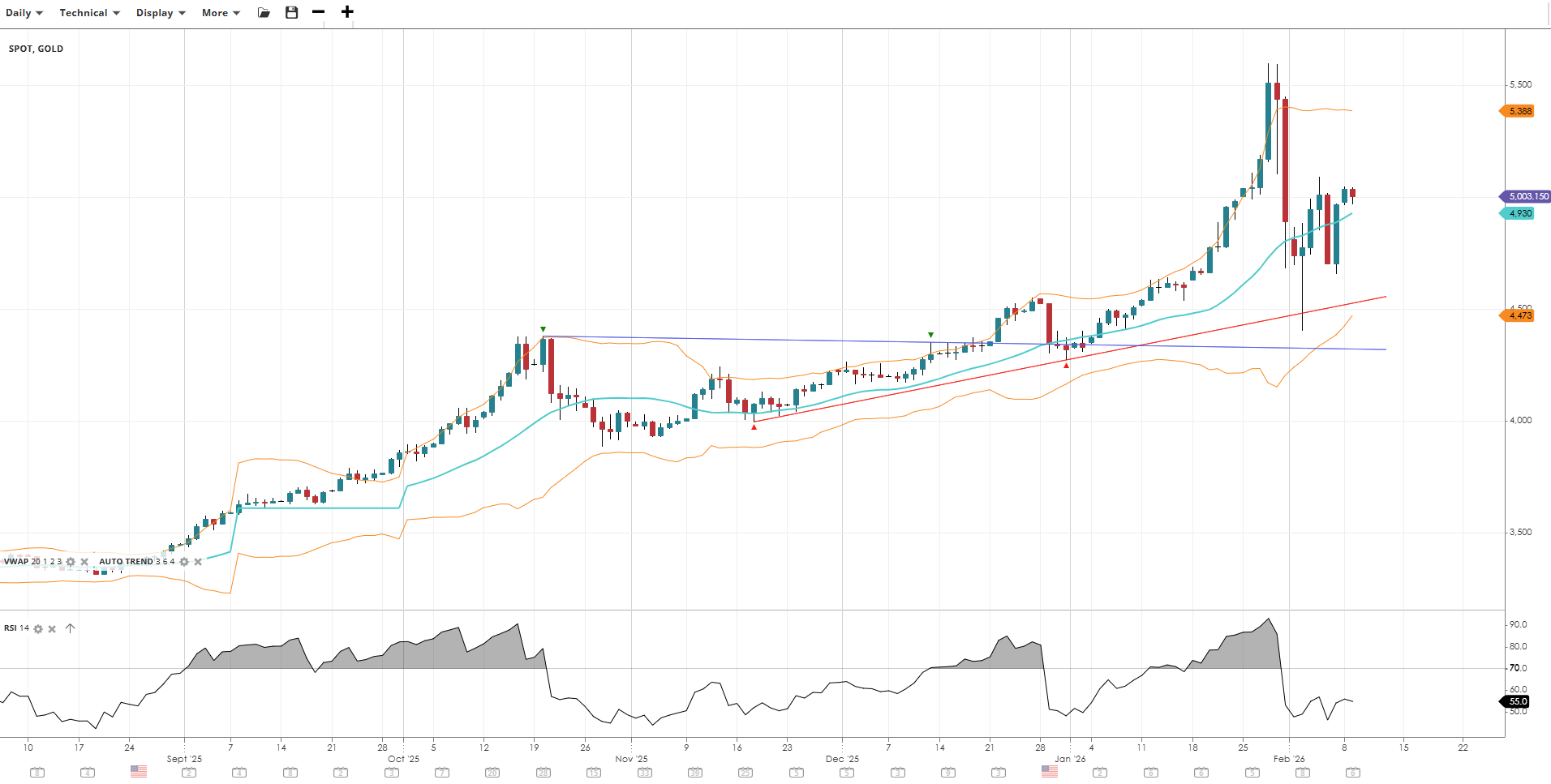Expand the Display options dropdown
Viewport: 1551px width, 784px height.
161,13
